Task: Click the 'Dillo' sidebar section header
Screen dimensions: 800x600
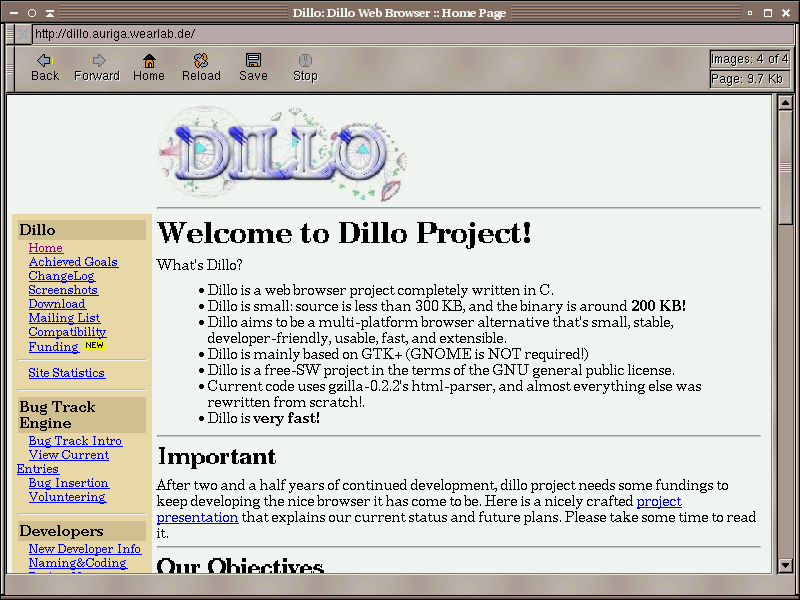Action: click(x=82, y=230)
